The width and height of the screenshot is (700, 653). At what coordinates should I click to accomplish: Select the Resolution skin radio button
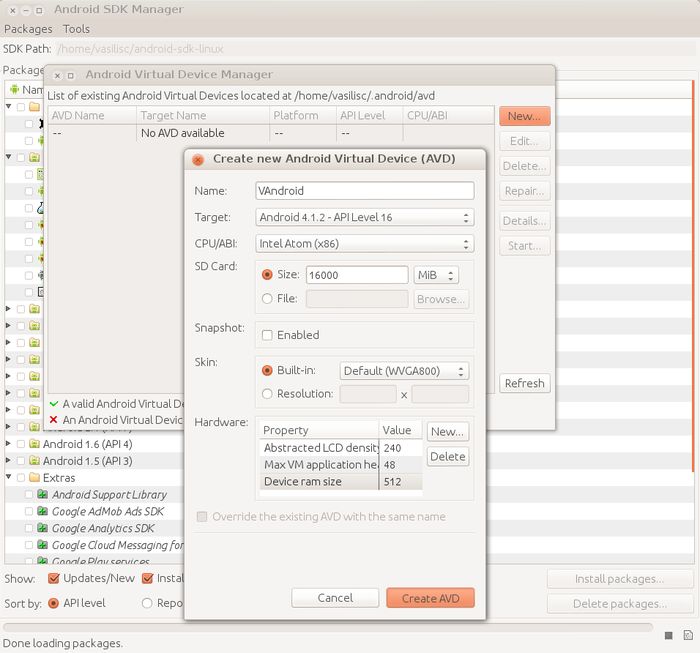pos(267,394)
